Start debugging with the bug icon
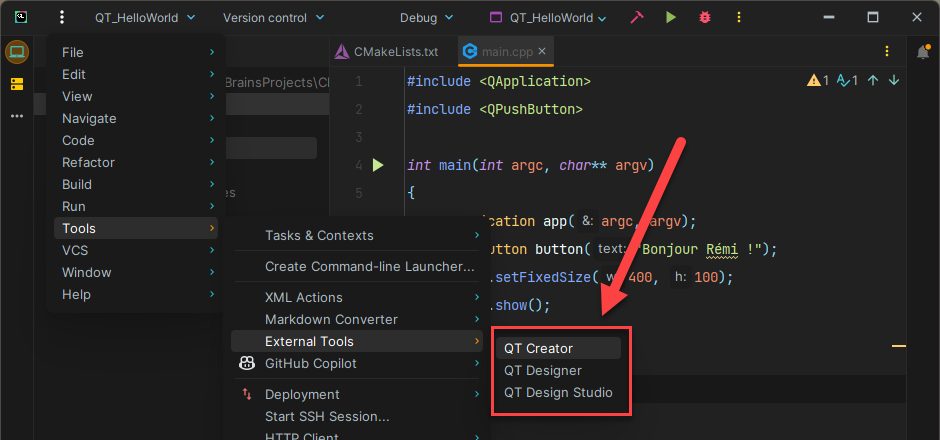940x440 pixels. [705, 17]
